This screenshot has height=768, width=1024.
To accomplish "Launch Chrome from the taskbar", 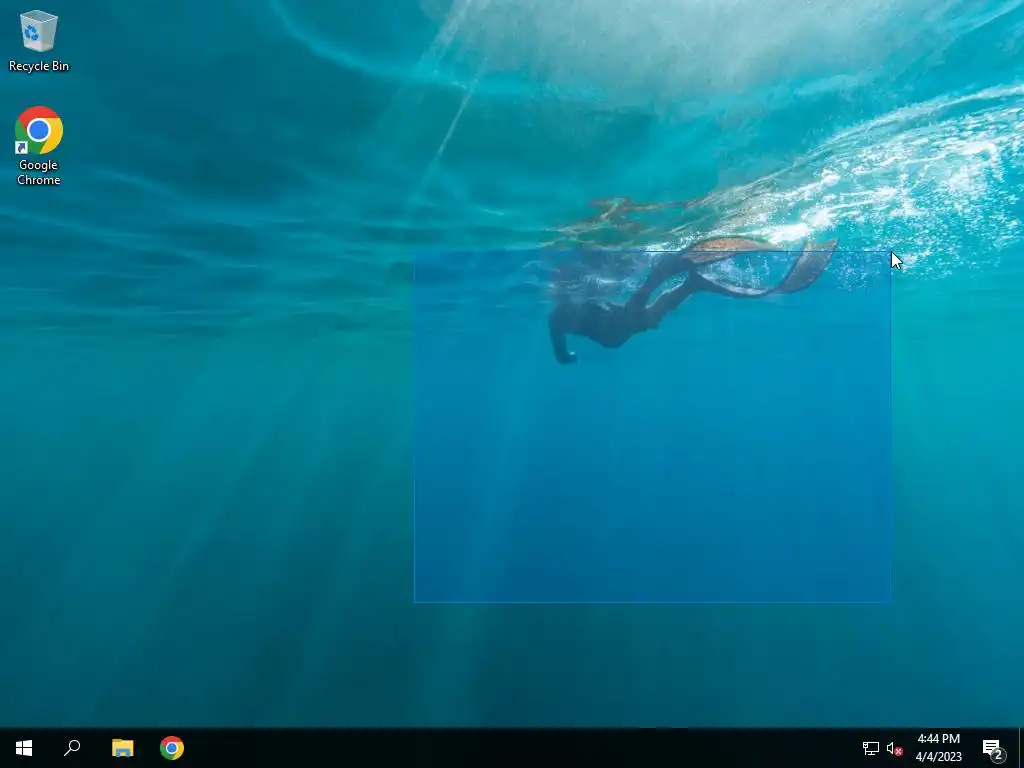I will 172,748.
